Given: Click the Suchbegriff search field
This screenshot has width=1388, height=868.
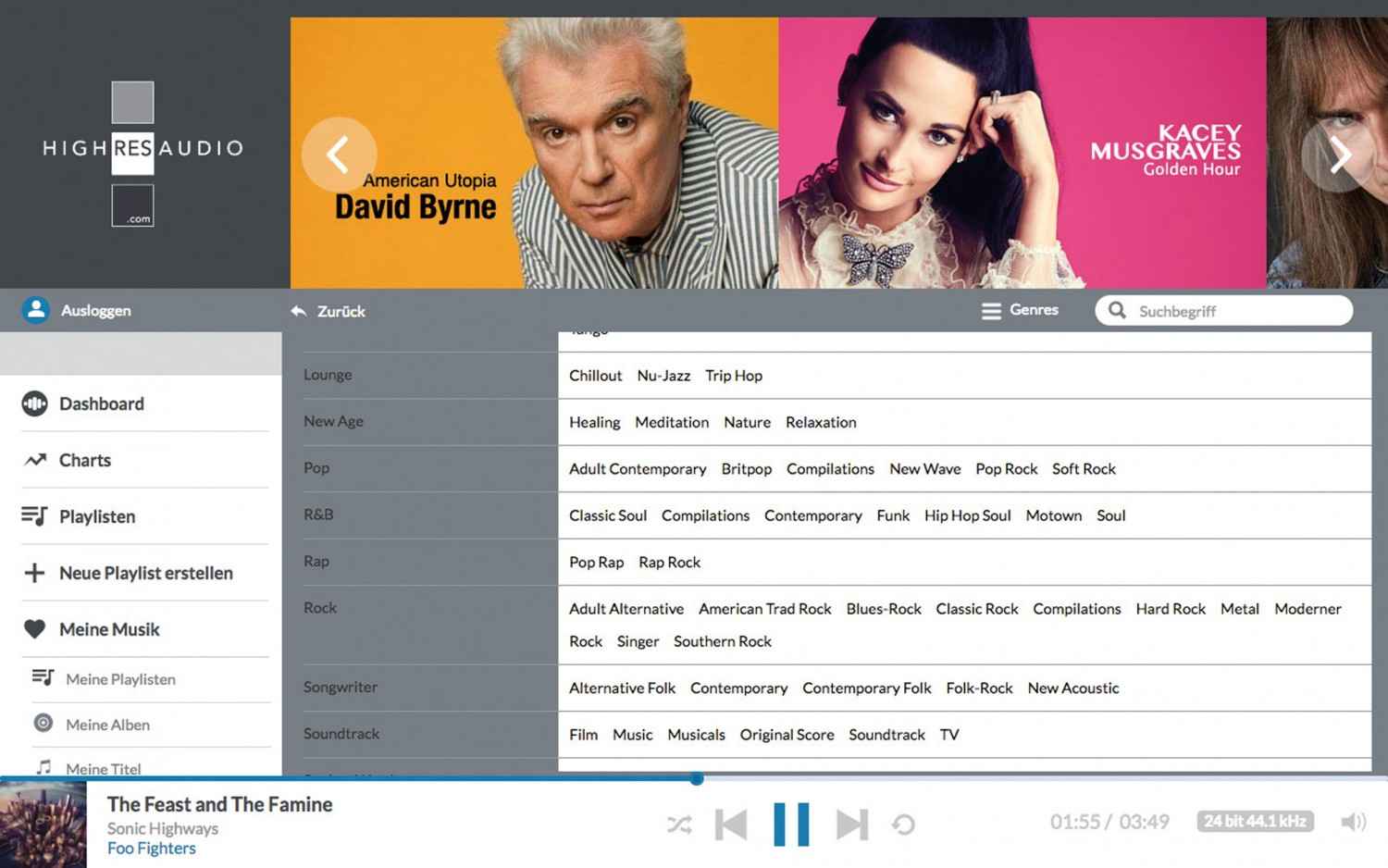Looking at the screenshot, I should tap(1223, 311).
